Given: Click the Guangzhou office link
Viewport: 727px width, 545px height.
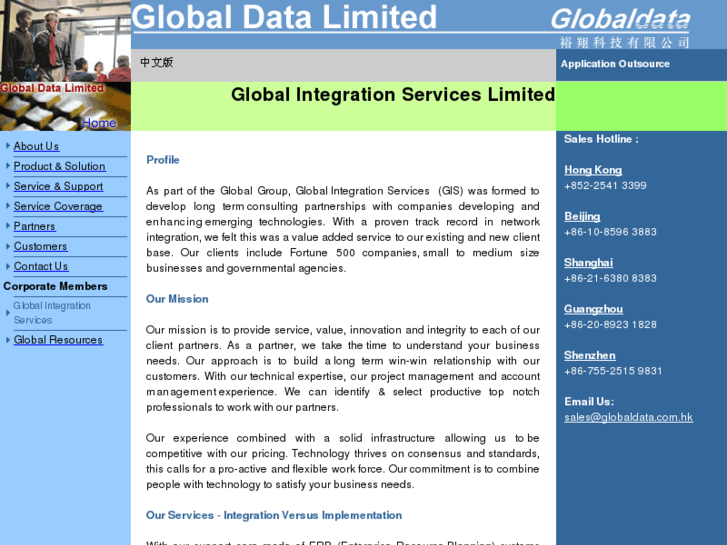Looking at the screenshot, I should (x=593, y=309).
